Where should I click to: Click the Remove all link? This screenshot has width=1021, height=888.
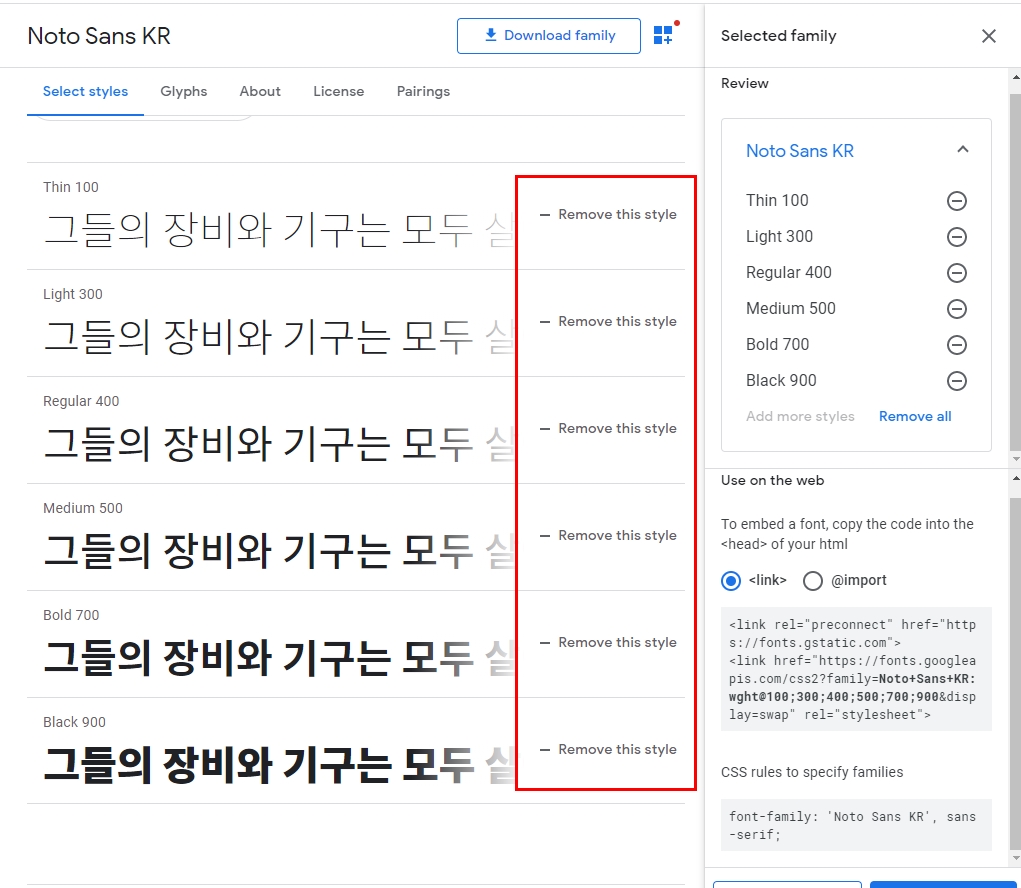[915, 417]
